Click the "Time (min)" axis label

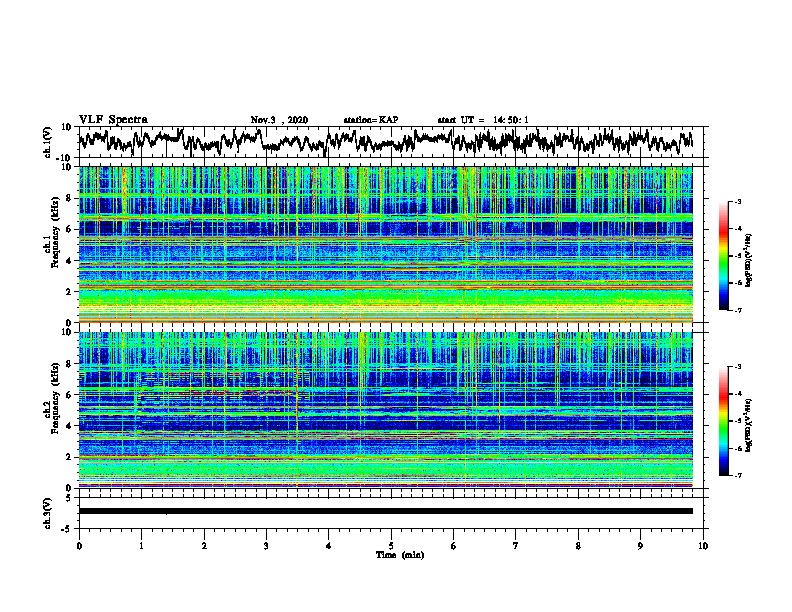click(400, 555)
